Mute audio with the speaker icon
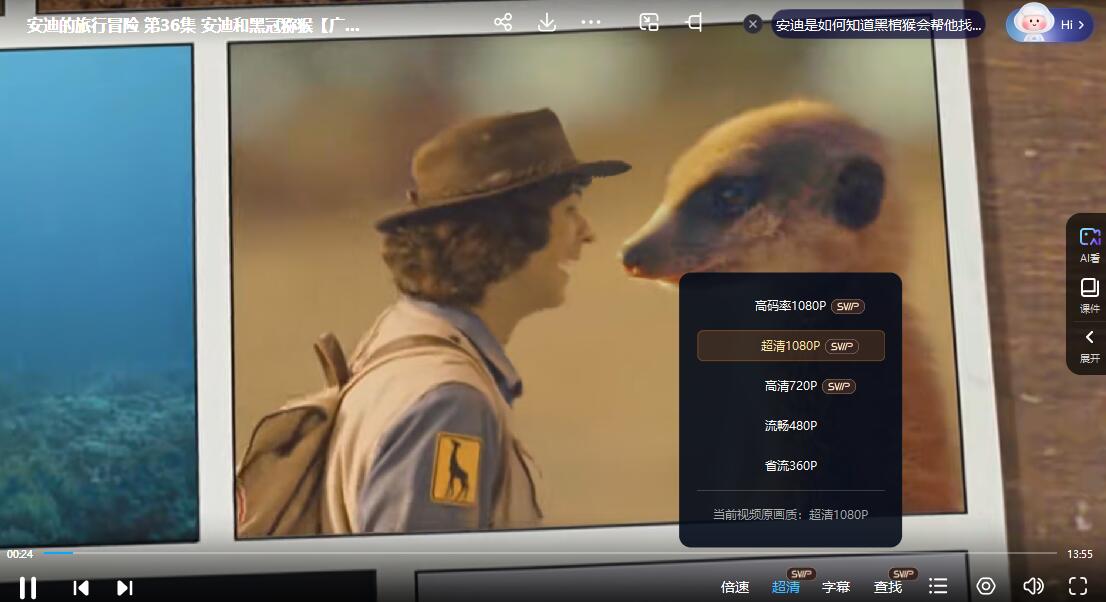 [1033, 586]
